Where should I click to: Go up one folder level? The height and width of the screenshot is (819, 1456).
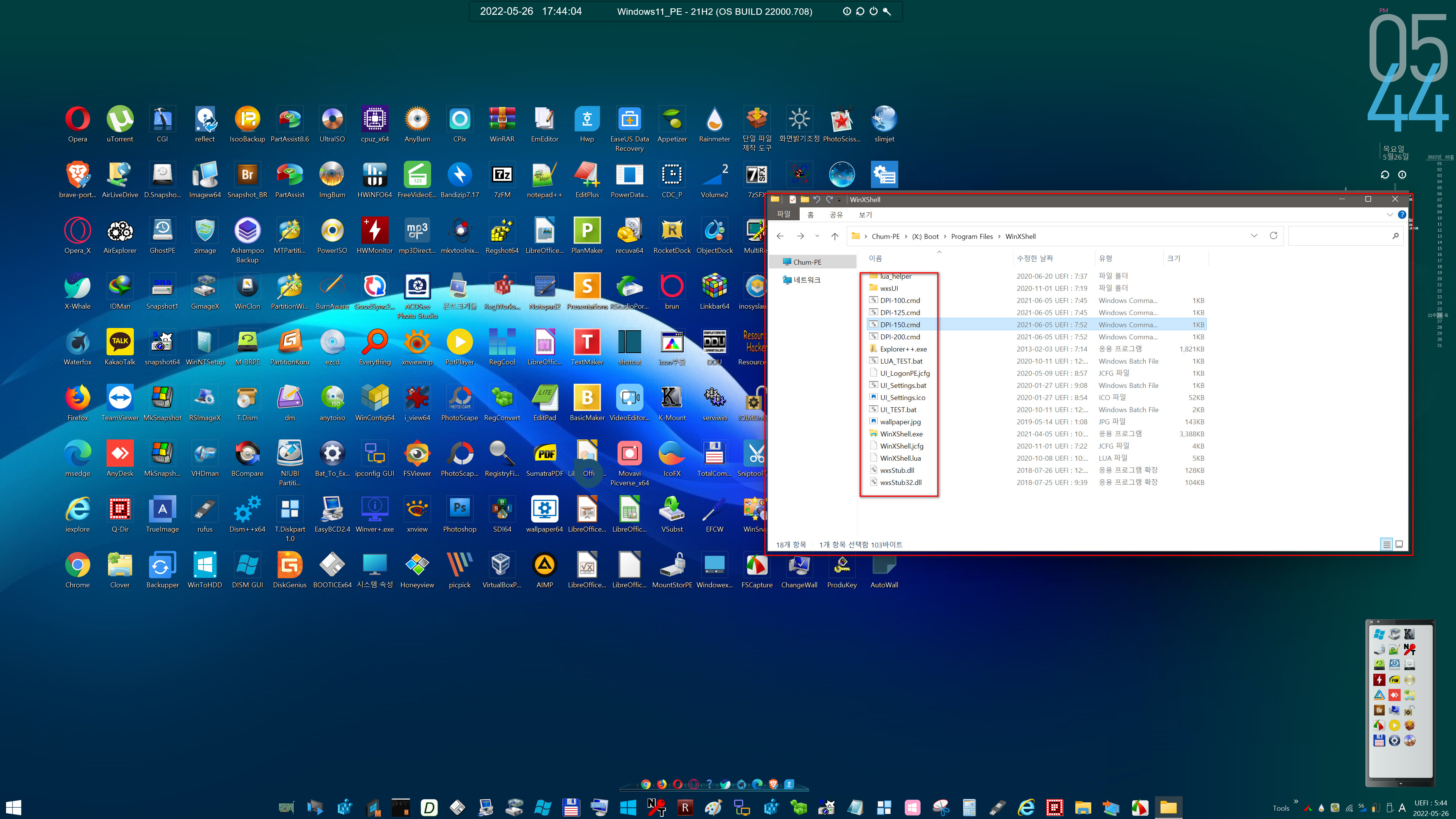pyautogui.click(x=834, y=236)
